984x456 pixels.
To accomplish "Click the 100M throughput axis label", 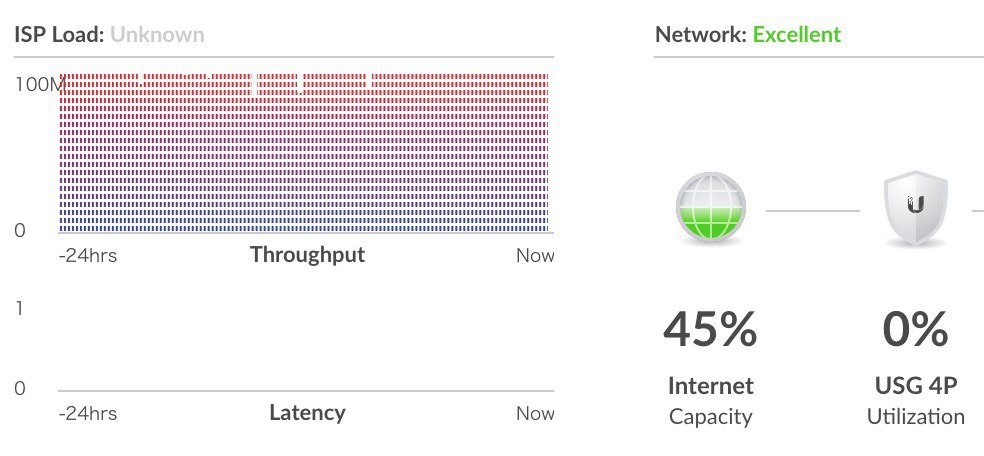I will pyautogui.click(x=40, y=84).
